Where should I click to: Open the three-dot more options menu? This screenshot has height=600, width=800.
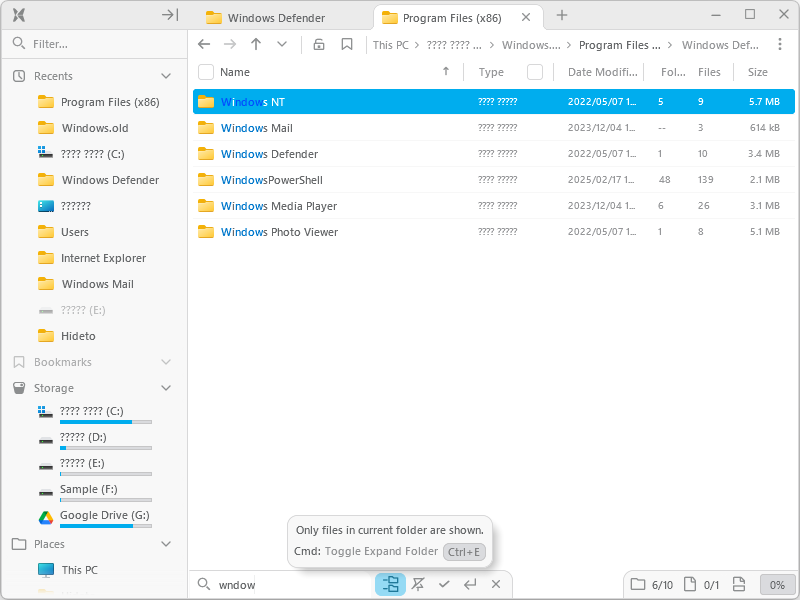(780, 44)
